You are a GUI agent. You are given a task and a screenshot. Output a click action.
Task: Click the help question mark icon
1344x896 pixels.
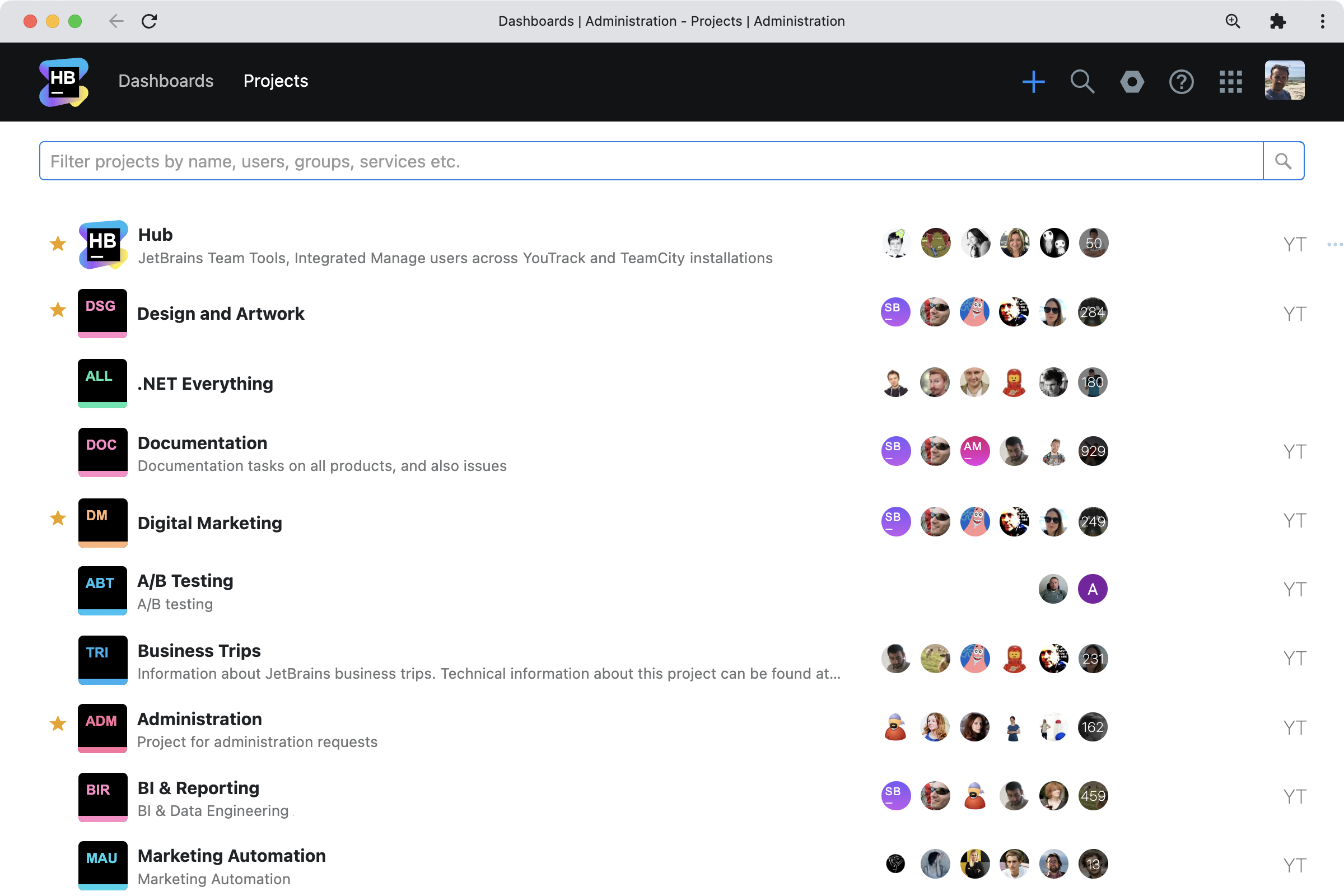[1181, 82]
